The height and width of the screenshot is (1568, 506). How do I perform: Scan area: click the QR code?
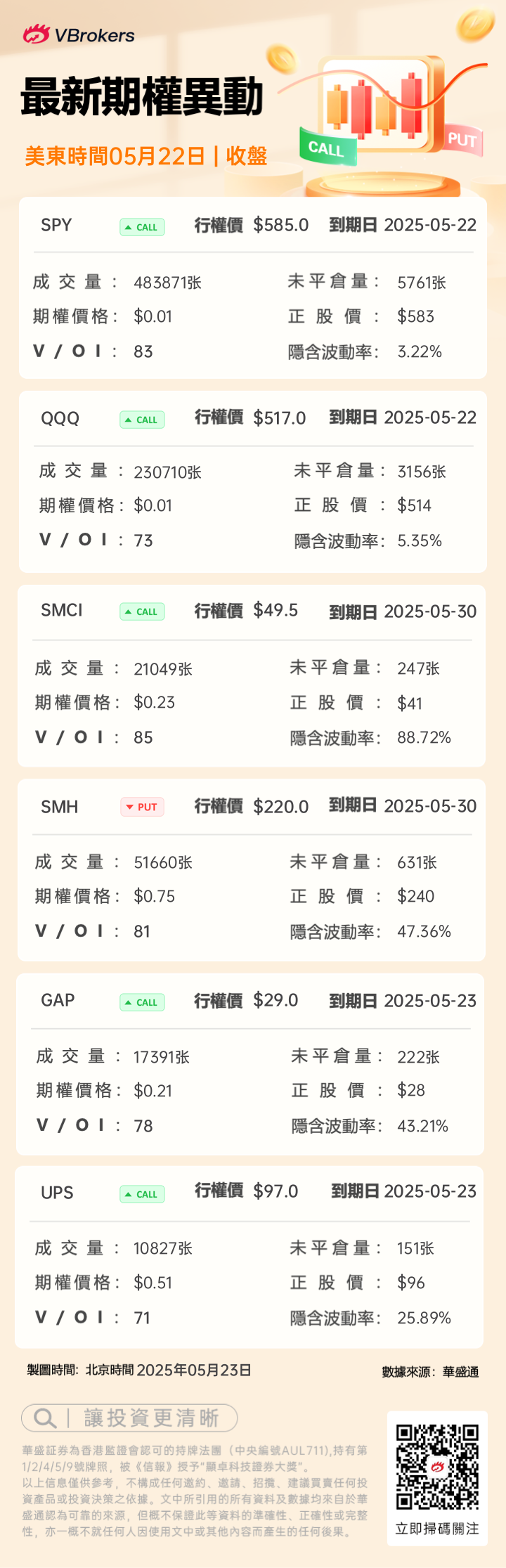click(437, 1467)
